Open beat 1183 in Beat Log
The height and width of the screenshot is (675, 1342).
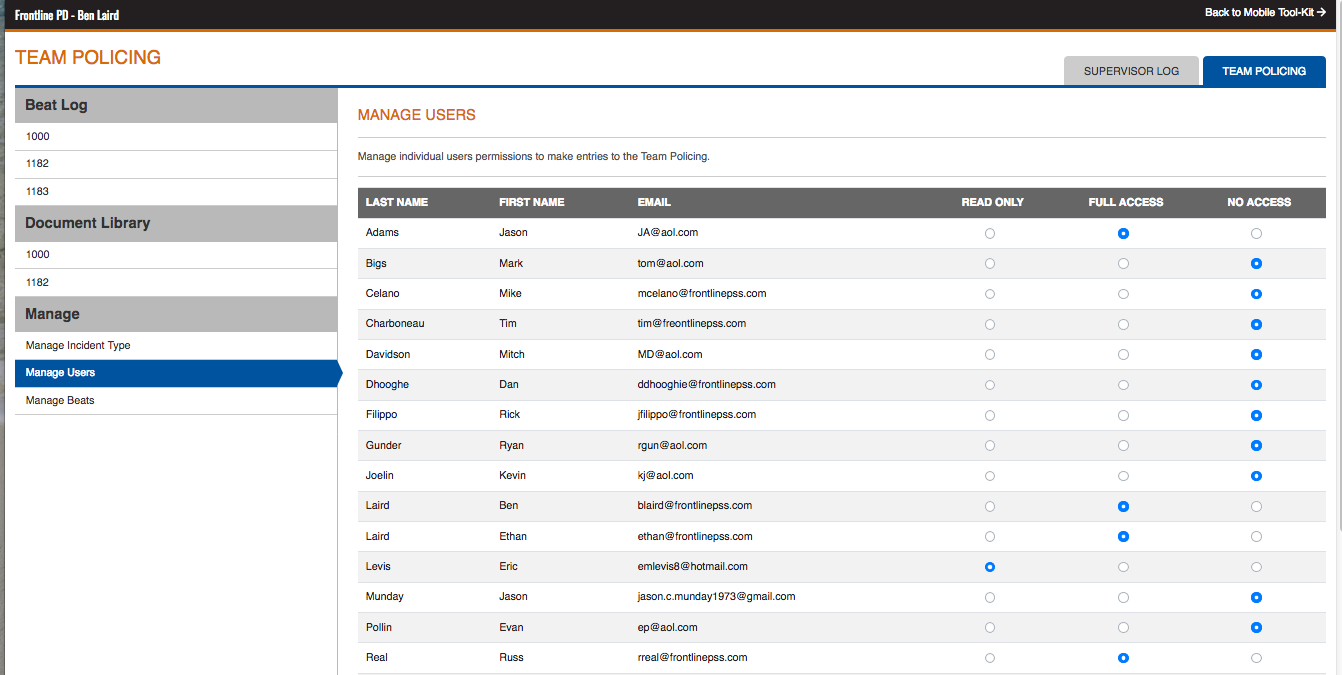[37, 191]
